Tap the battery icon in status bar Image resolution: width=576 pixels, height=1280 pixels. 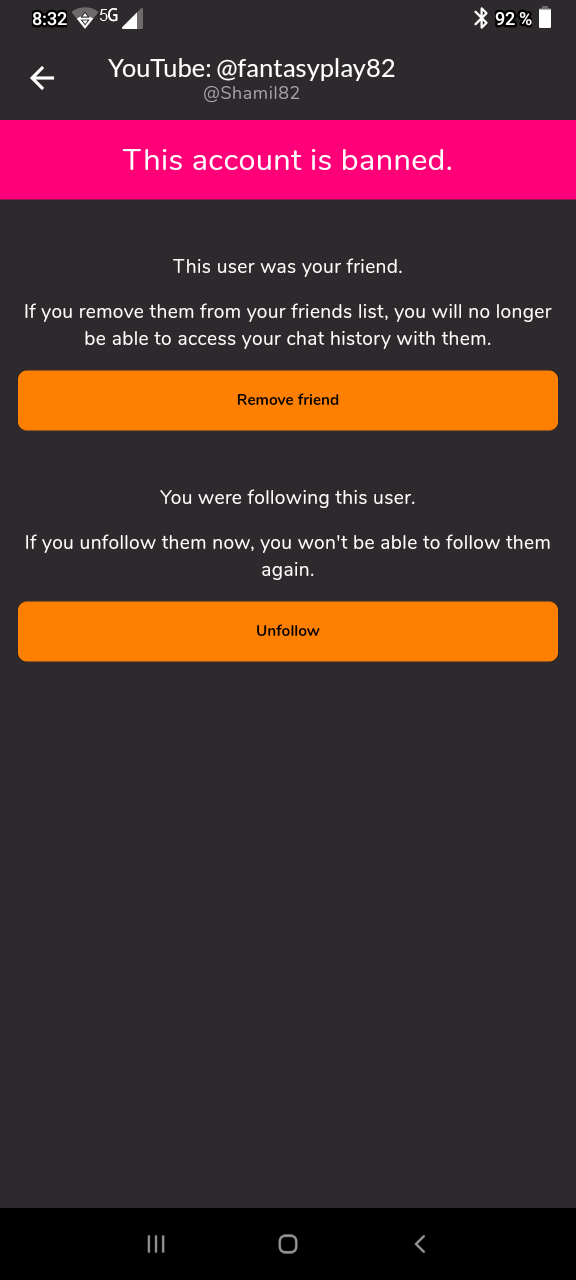(545, 18)
